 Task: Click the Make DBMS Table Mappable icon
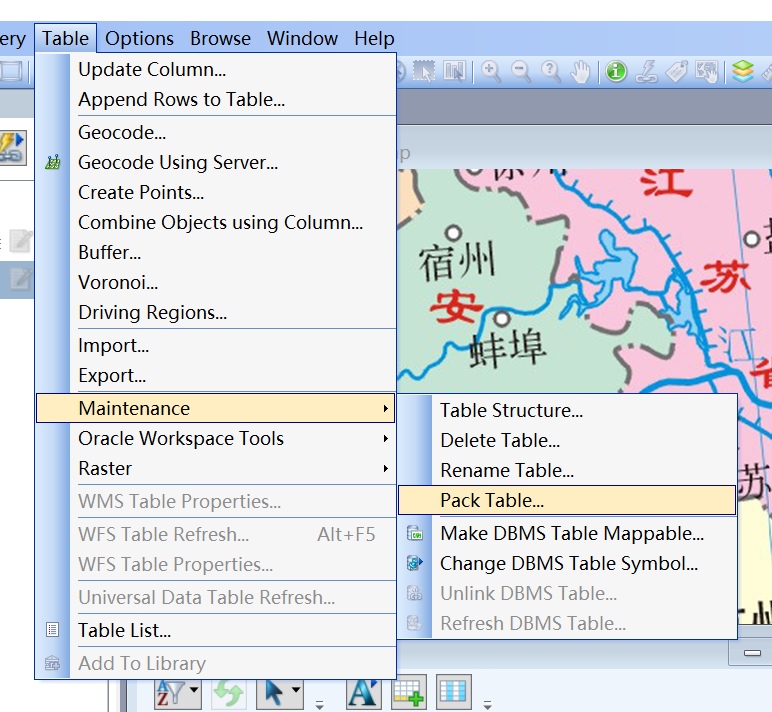[415, 533]
